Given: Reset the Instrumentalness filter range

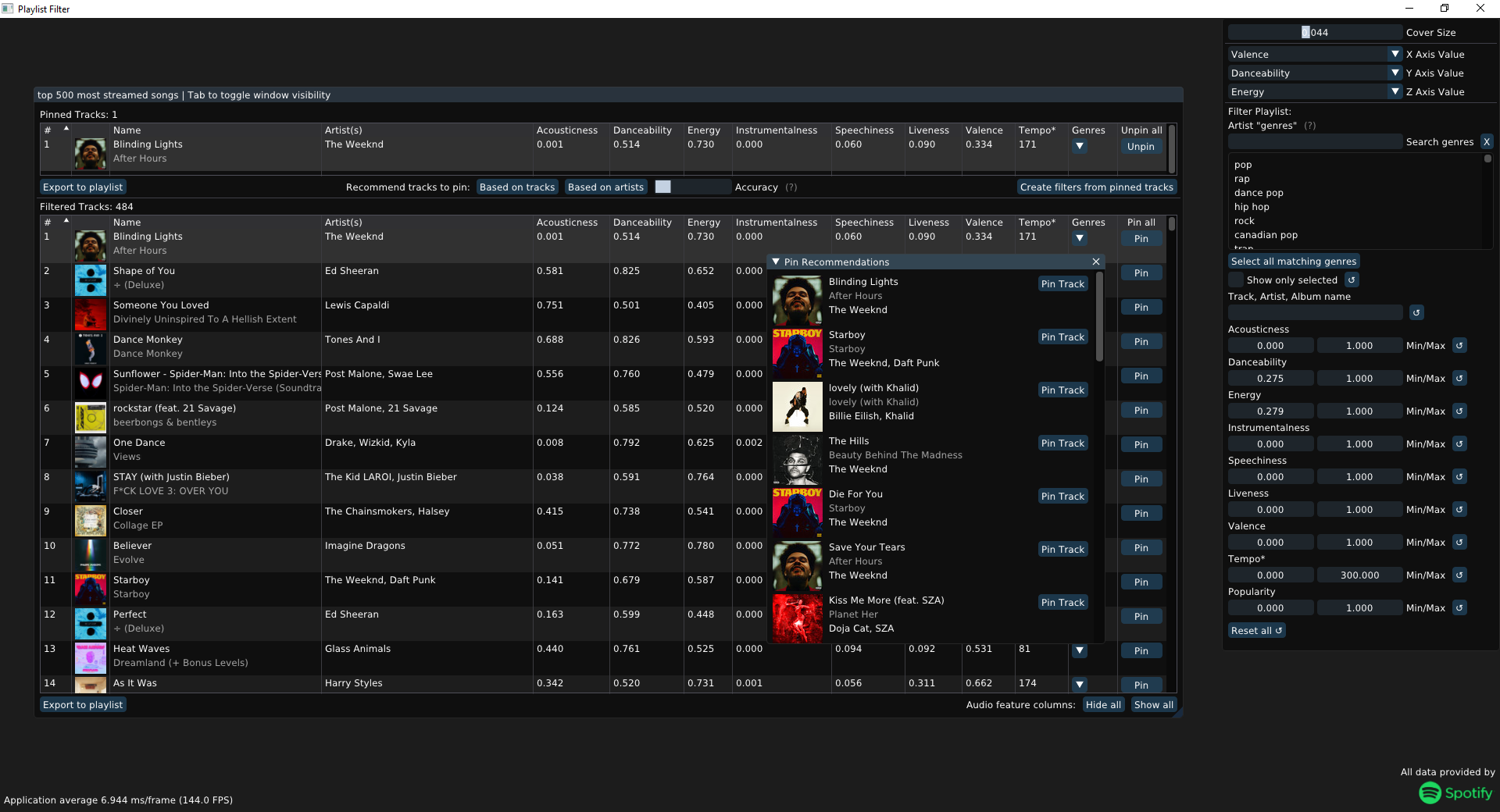Looking at the screenshot, I should tap(1459, 443).
